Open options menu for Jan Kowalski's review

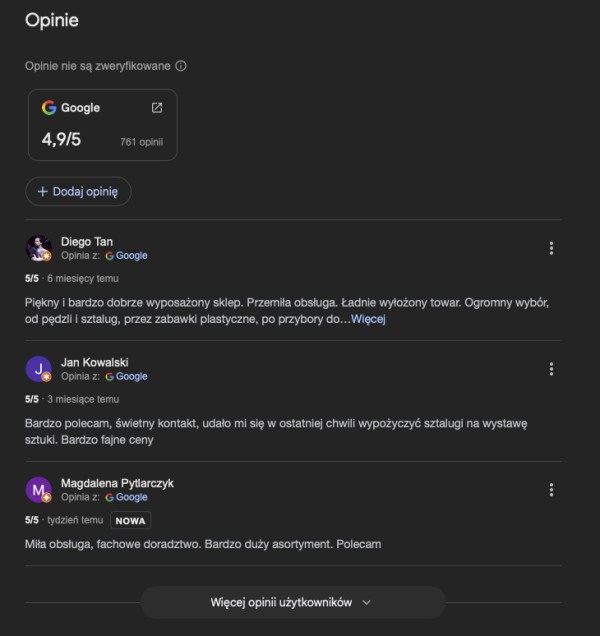(x=551, y=369)
